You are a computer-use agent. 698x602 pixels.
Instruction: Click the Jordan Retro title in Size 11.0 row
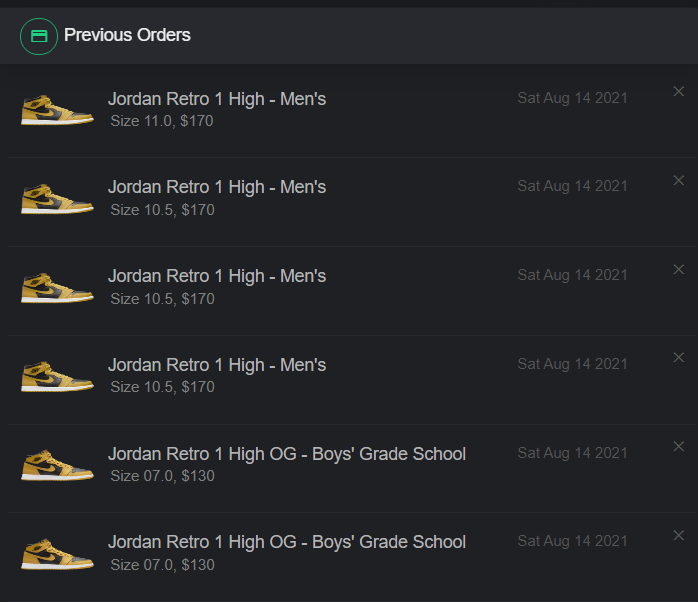point(217,99)
